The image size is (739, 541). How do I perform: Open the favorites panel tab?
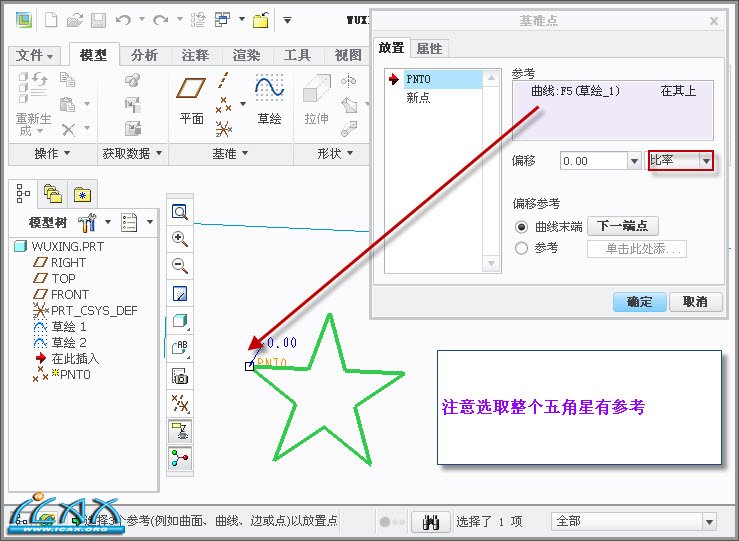[x=82, y=194]
